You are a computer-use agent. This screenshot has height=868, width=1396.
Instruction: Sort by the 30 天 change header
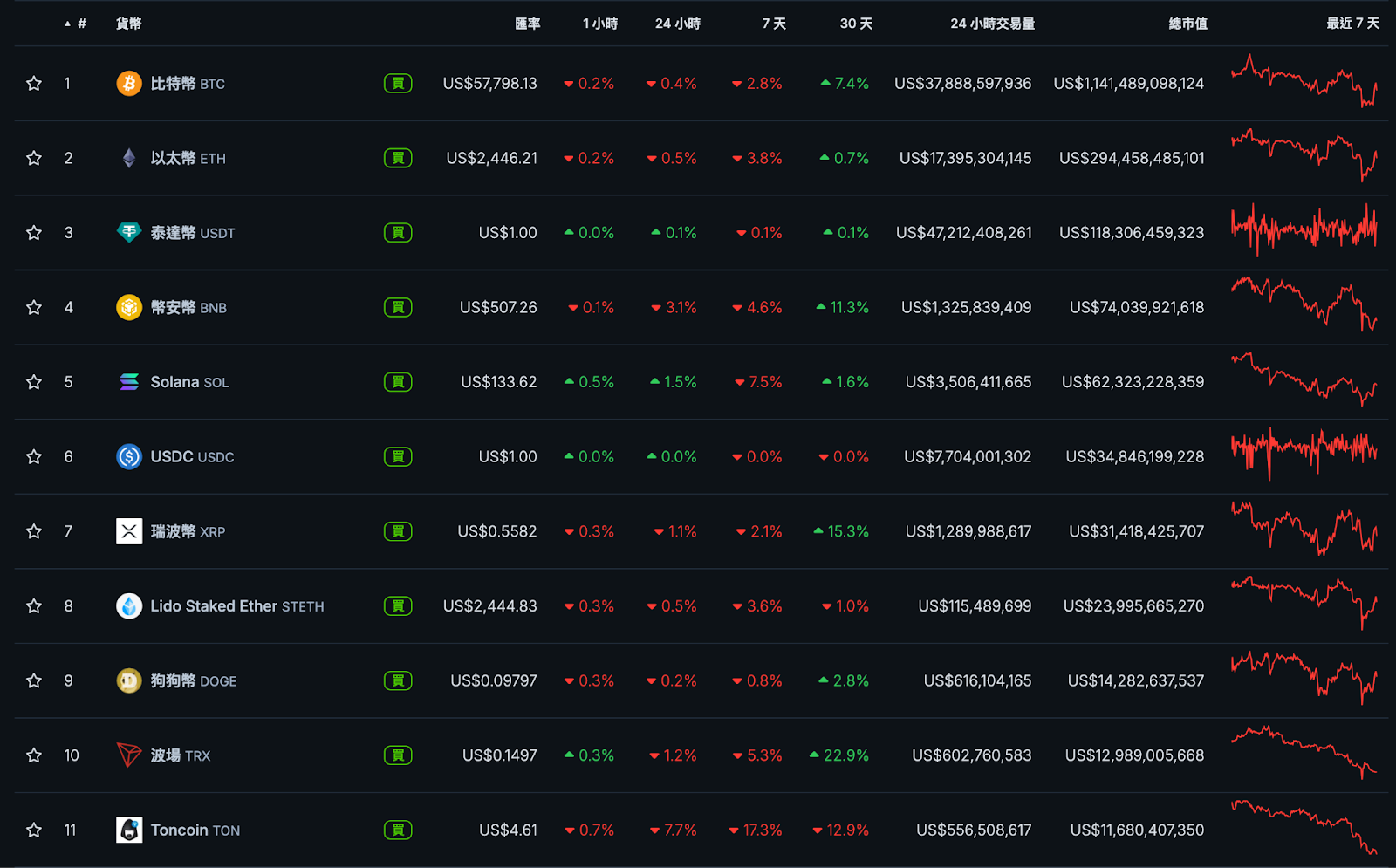point(856,24)
